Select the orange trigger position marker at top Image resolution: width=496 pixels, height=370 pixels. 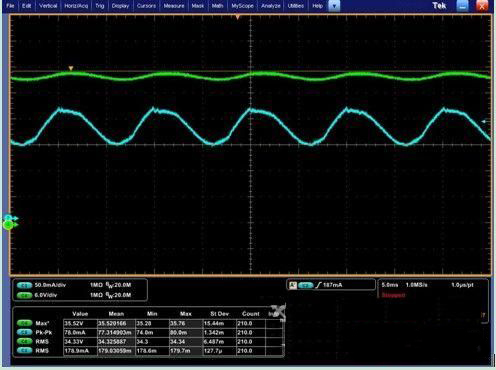pos(238,17)
